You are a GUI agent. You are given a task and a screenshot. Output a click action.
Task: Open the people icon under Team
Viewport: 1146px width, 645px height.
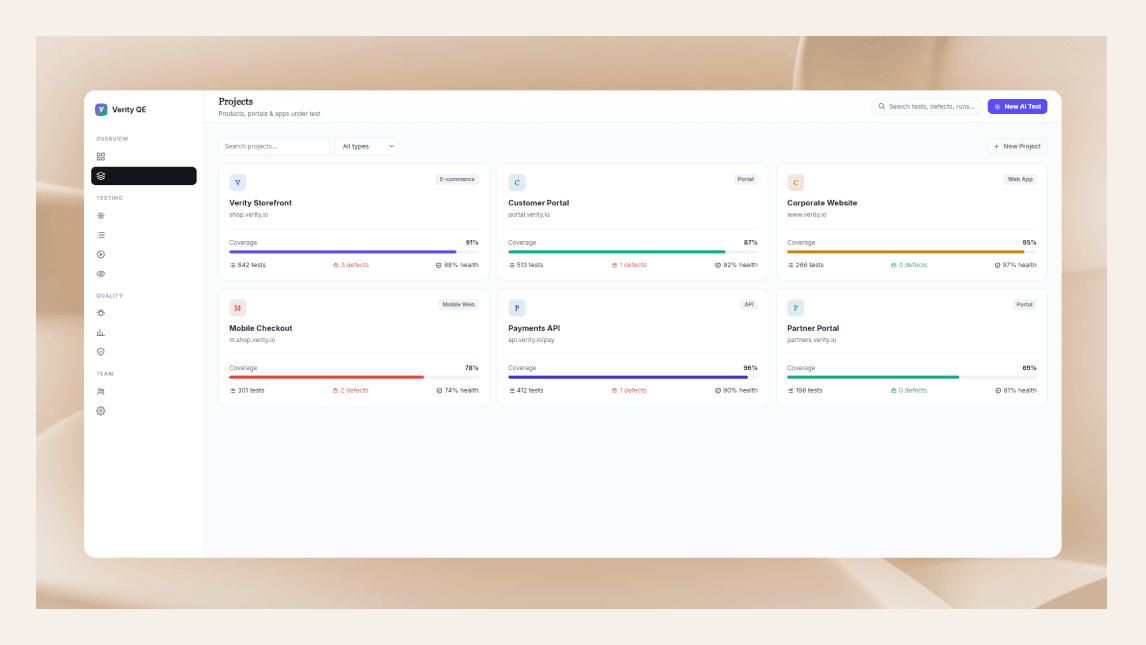tap(101, 392)
